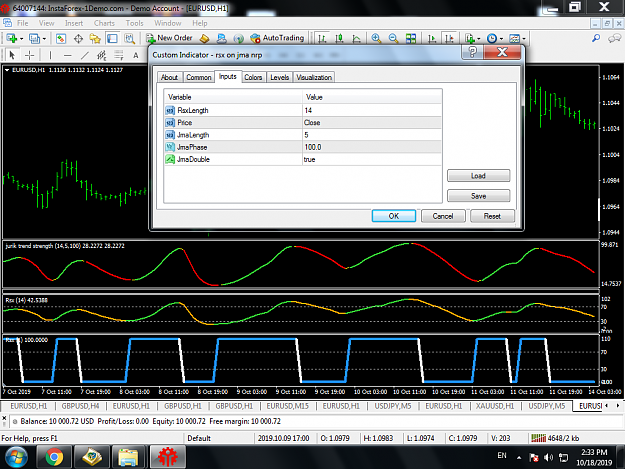Click OK in Custom Indicator dialog

click(394, 216)
